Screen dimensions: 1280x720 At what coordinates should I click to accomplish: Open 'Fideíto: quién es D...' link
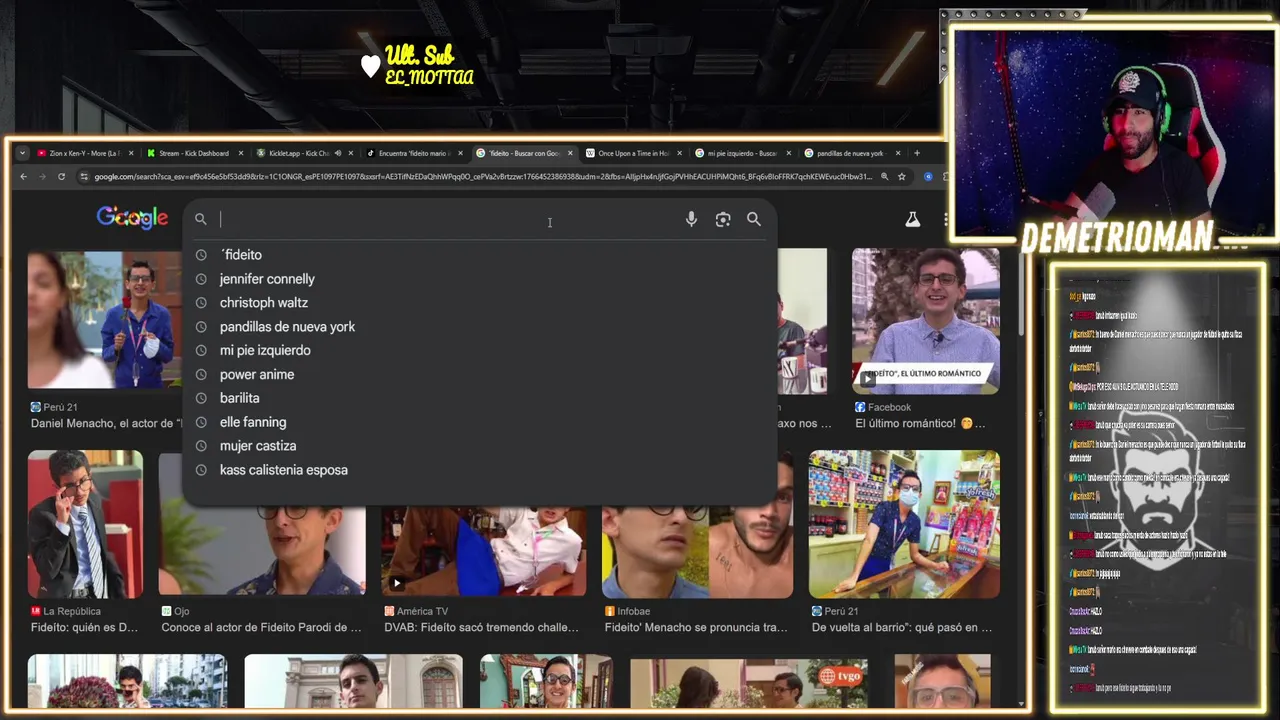point(85,628)
